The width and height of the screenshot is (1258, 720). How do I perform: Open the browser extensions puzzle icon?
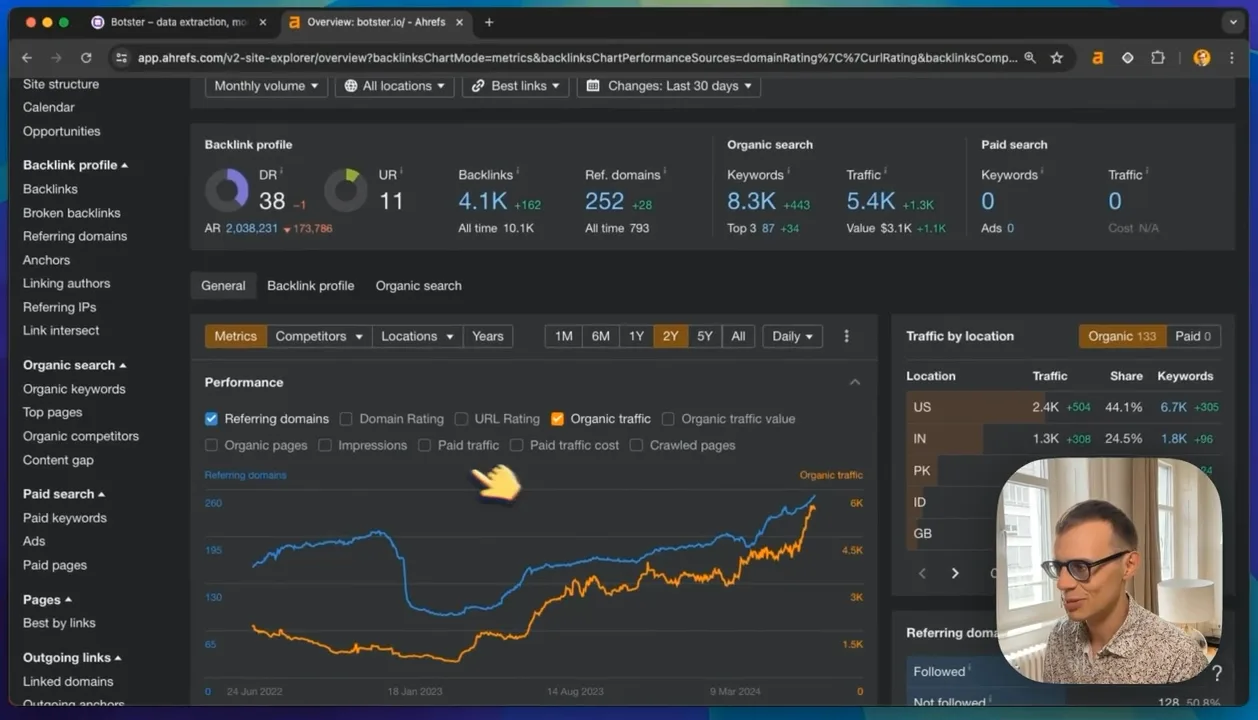coord(1158,58)
